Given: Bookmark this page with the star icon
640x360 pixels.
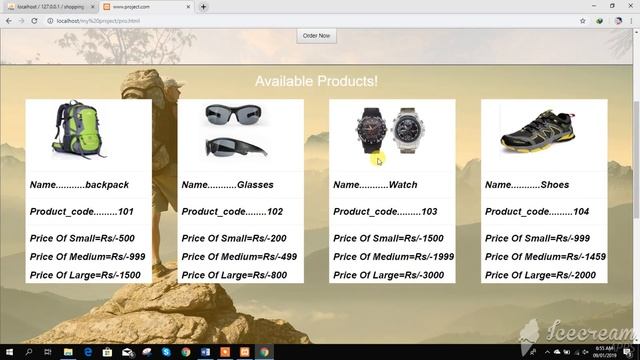Looking at the screenshot, I should tap(582, 21).
